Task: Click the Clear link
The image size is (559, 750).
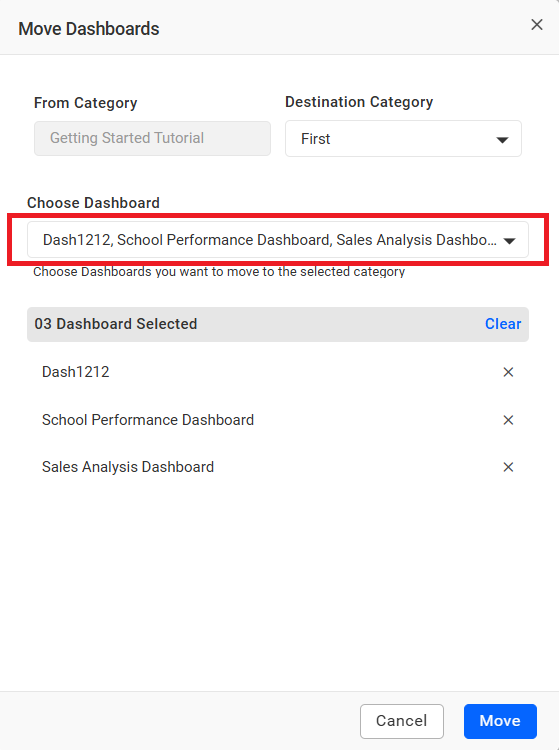Action: (503, 324)
